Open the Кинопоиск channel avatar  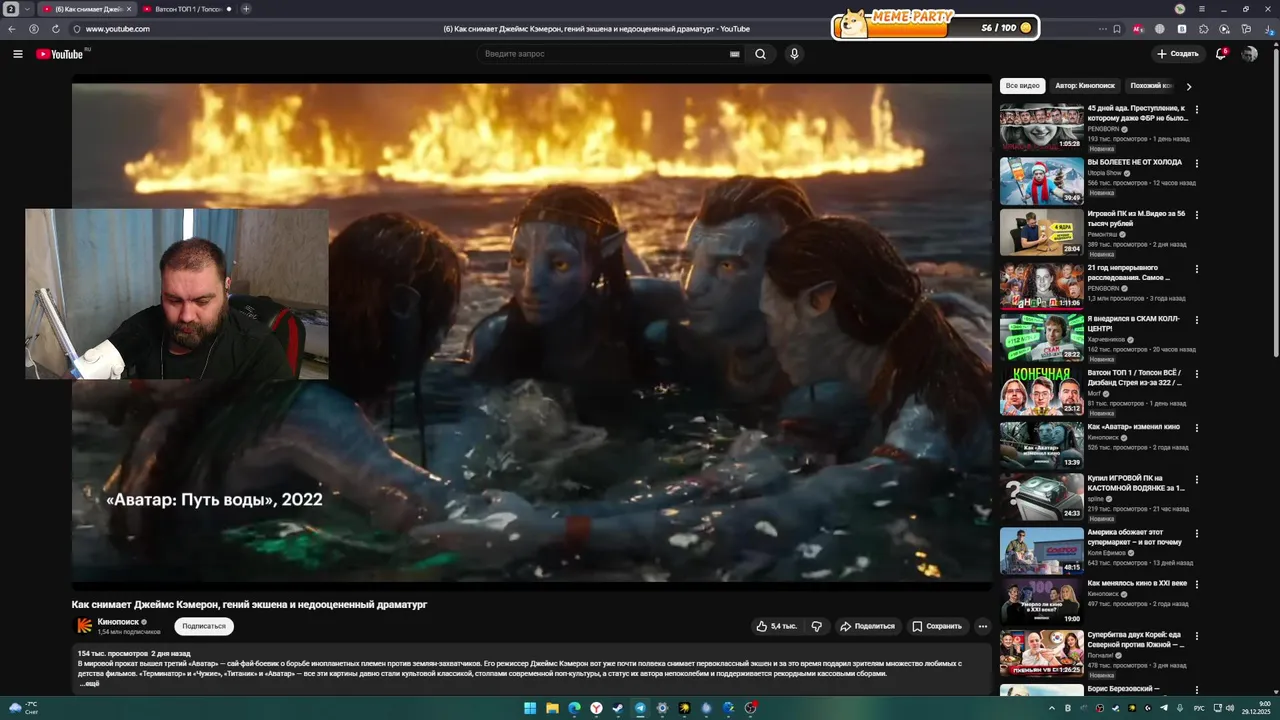tap(85, 626)
